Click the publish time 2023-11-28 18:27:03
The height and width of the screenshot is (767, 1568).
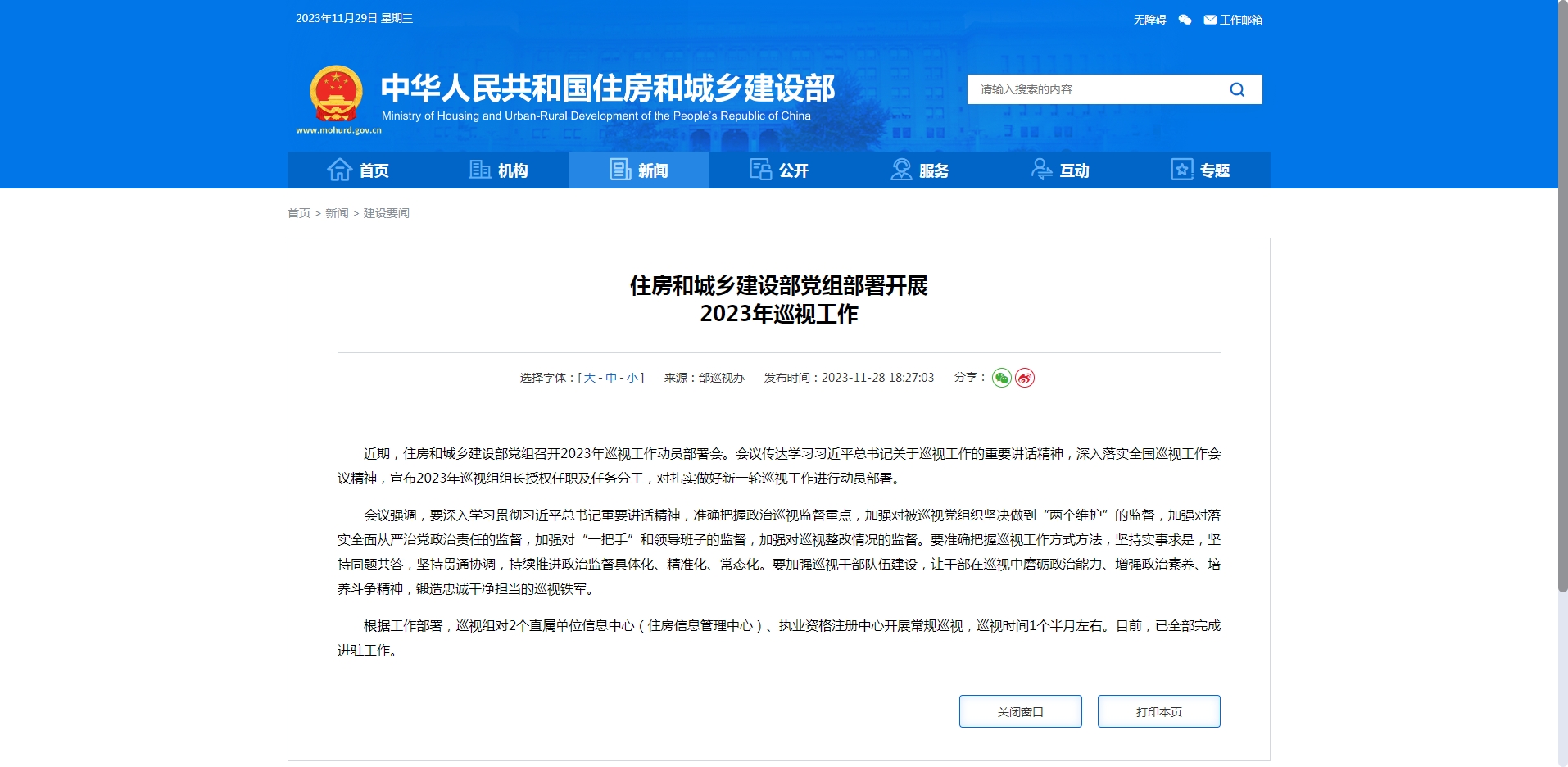click(877, 378)
